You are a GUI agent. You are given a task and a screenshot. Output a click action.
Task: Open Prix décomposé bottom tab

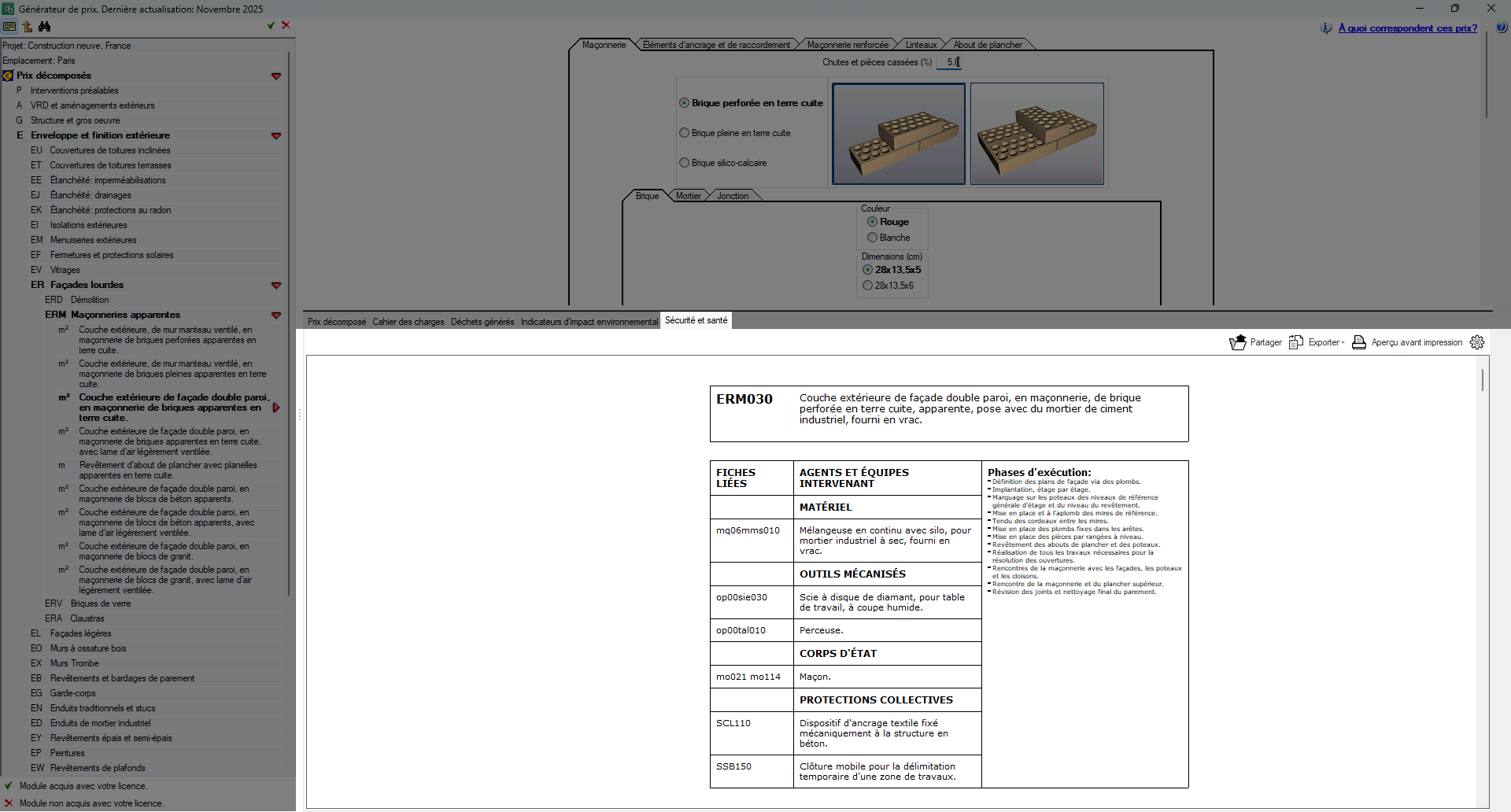coord(337,322)
